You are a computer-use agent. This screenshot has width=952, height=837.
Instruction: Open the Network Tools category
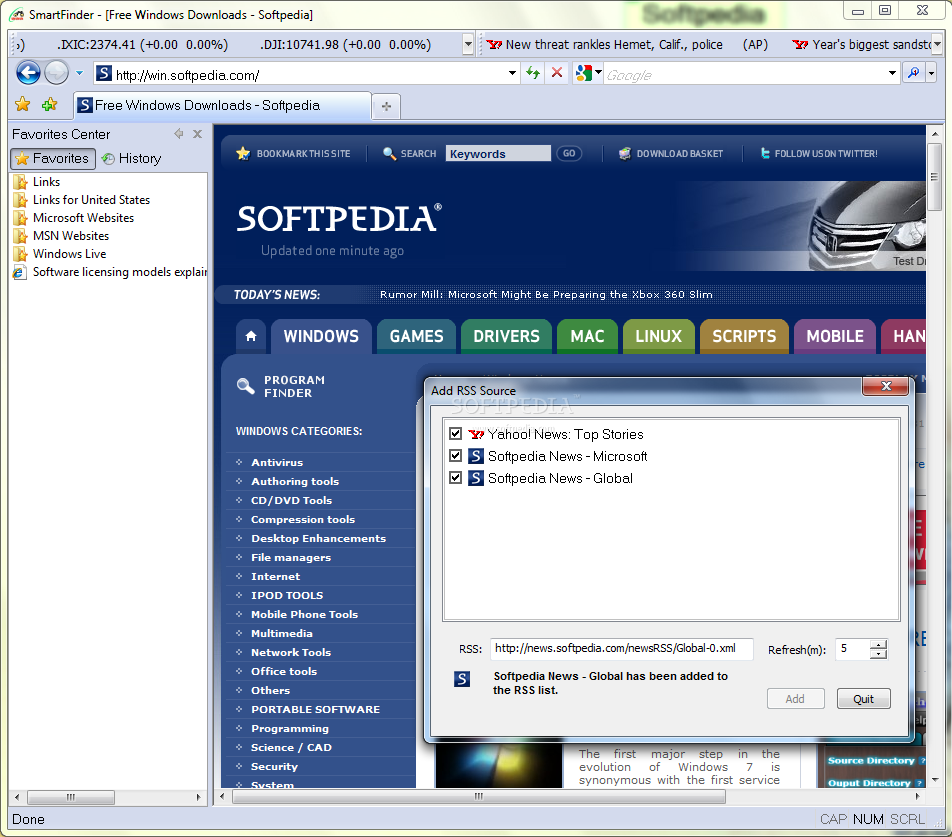(291, 652)
